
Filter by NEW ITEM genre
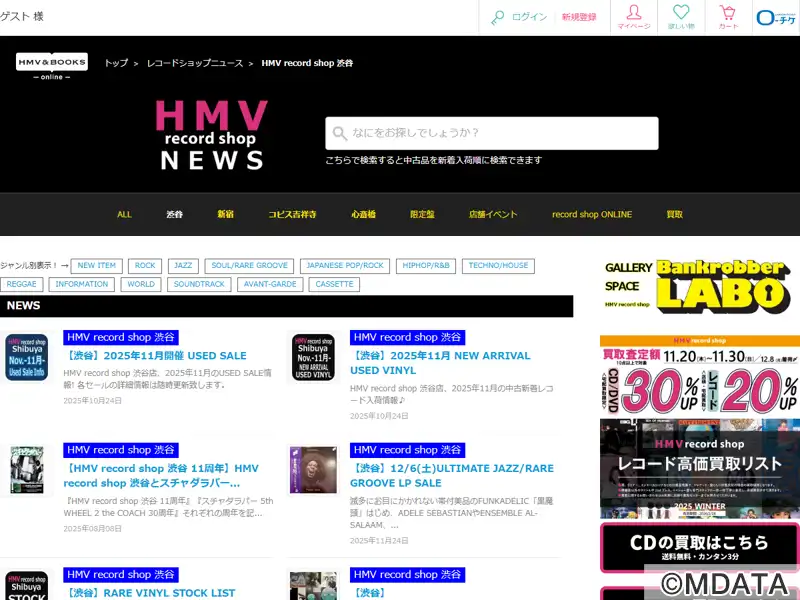click(96, 266)
